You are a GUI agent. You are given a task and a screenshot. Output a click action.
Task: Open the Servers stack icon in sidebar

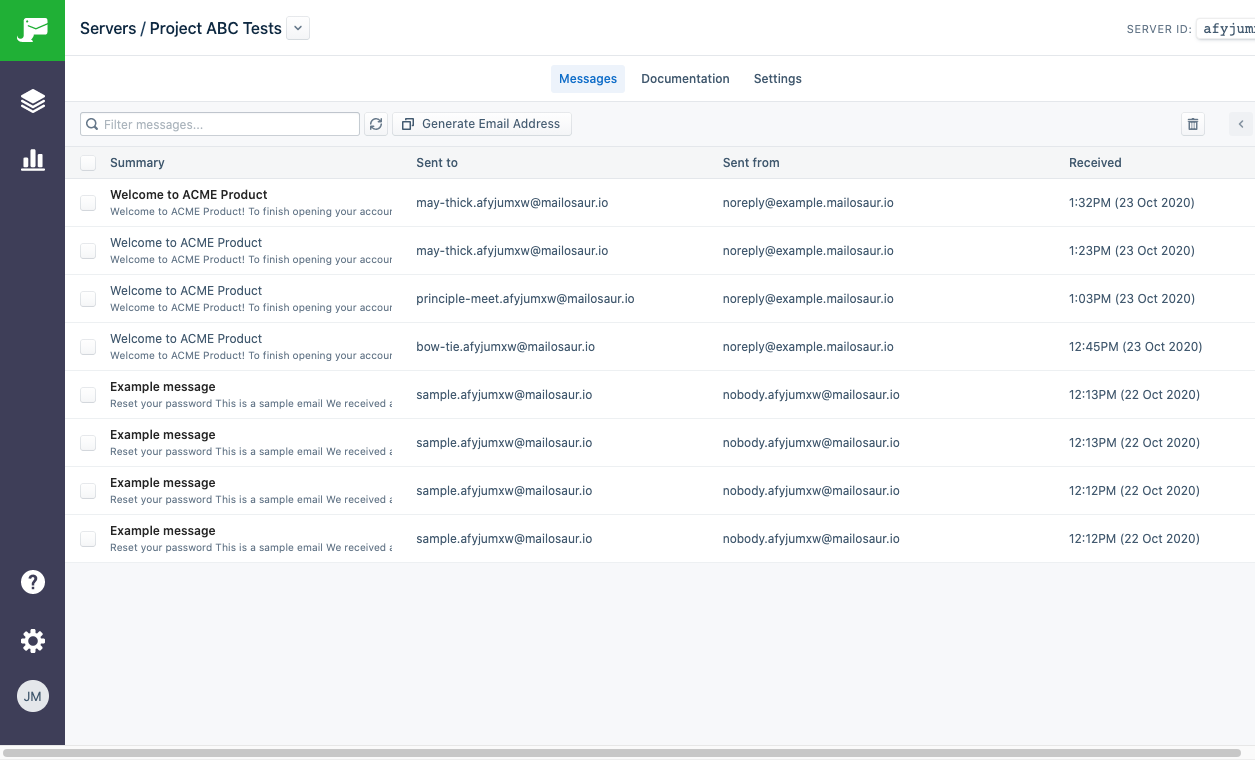33,101
